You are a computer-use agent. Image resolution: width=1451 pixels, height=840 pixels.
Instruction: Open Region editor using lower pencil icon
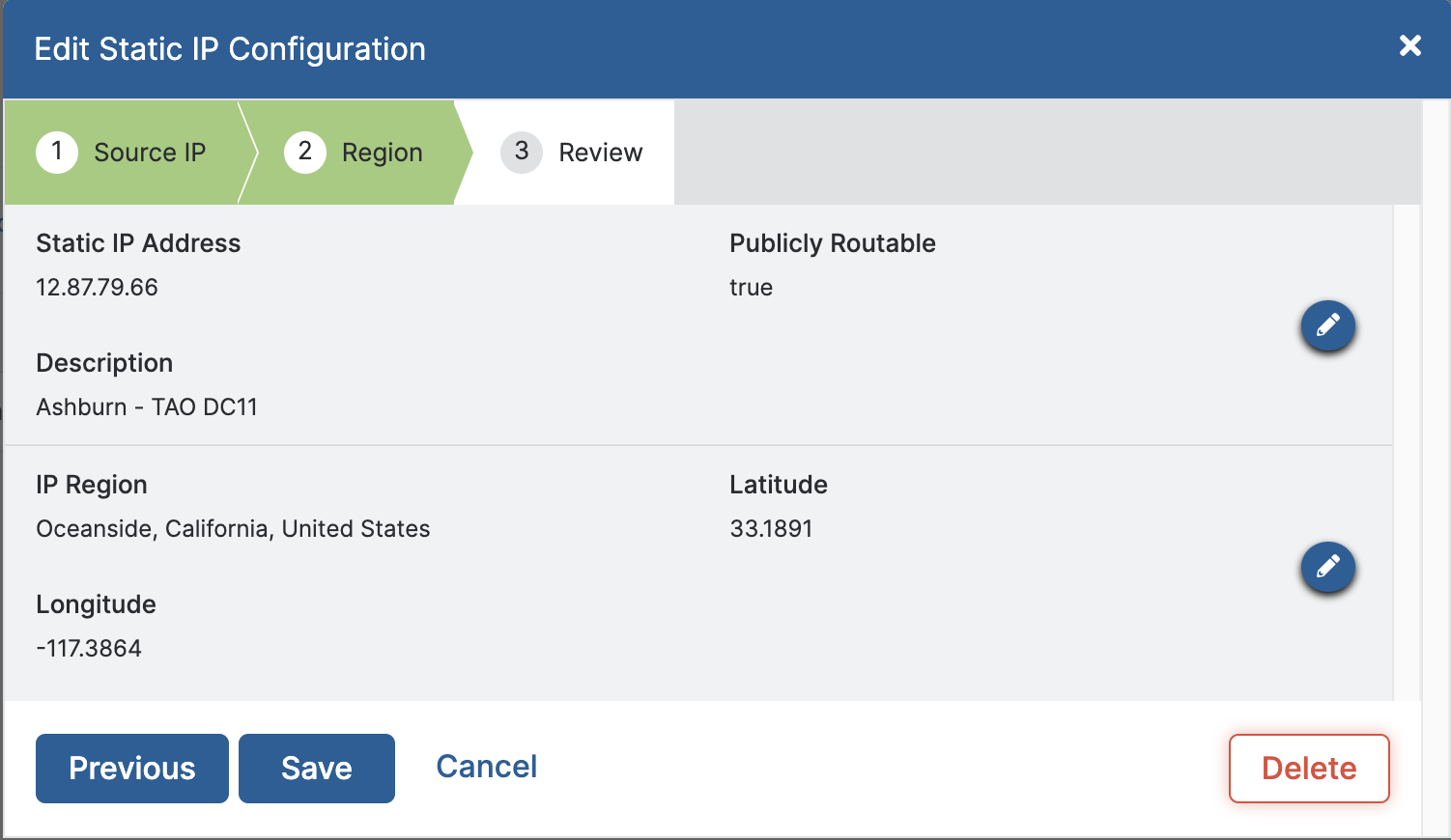[x=1328, y=568]
